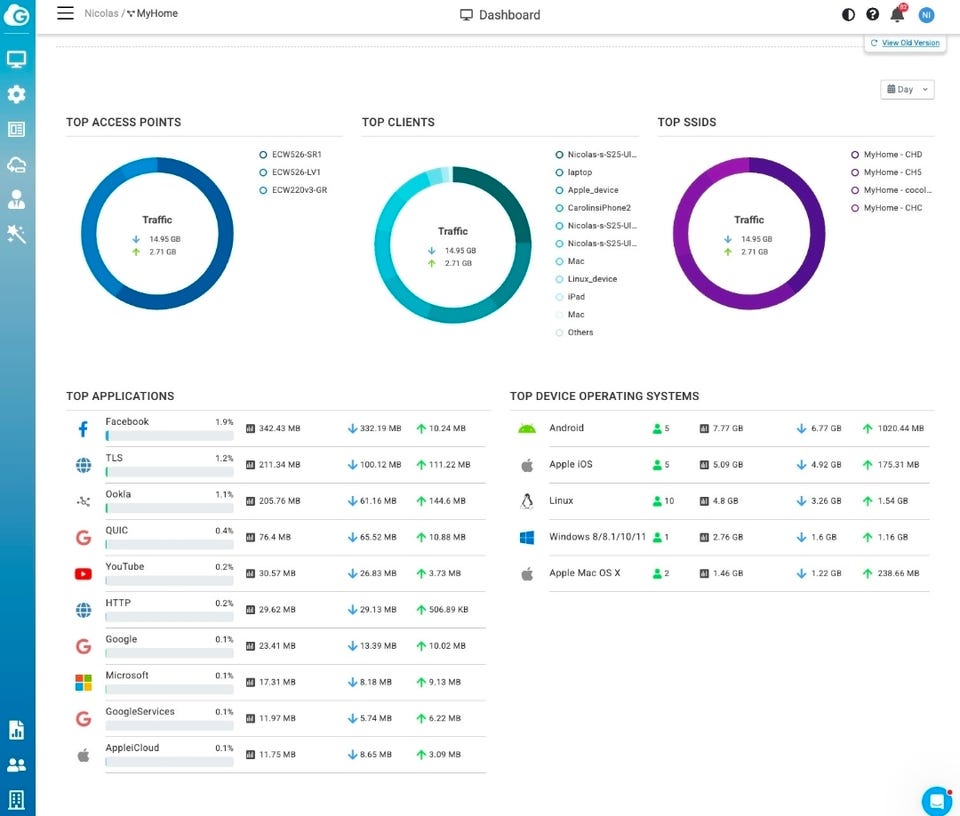Screen dimensions: 960x816
Task: Click the AppleiCloud application name
Action: tap(132, 747)
